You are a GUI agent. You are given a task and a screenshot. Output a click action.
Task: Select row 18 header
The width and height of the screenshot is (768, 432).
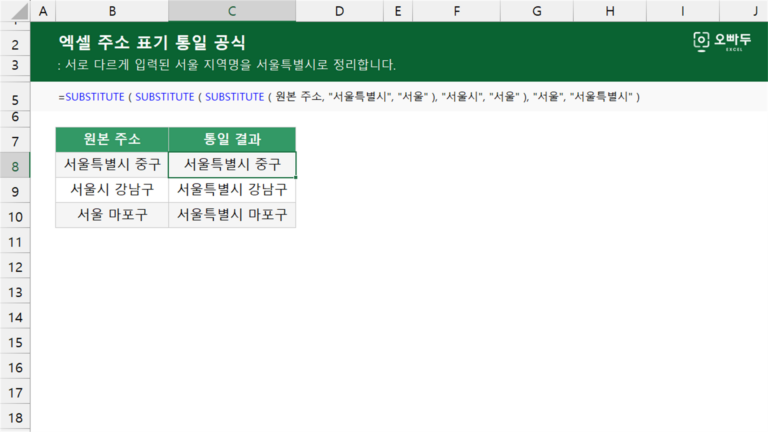click(15, 418)
